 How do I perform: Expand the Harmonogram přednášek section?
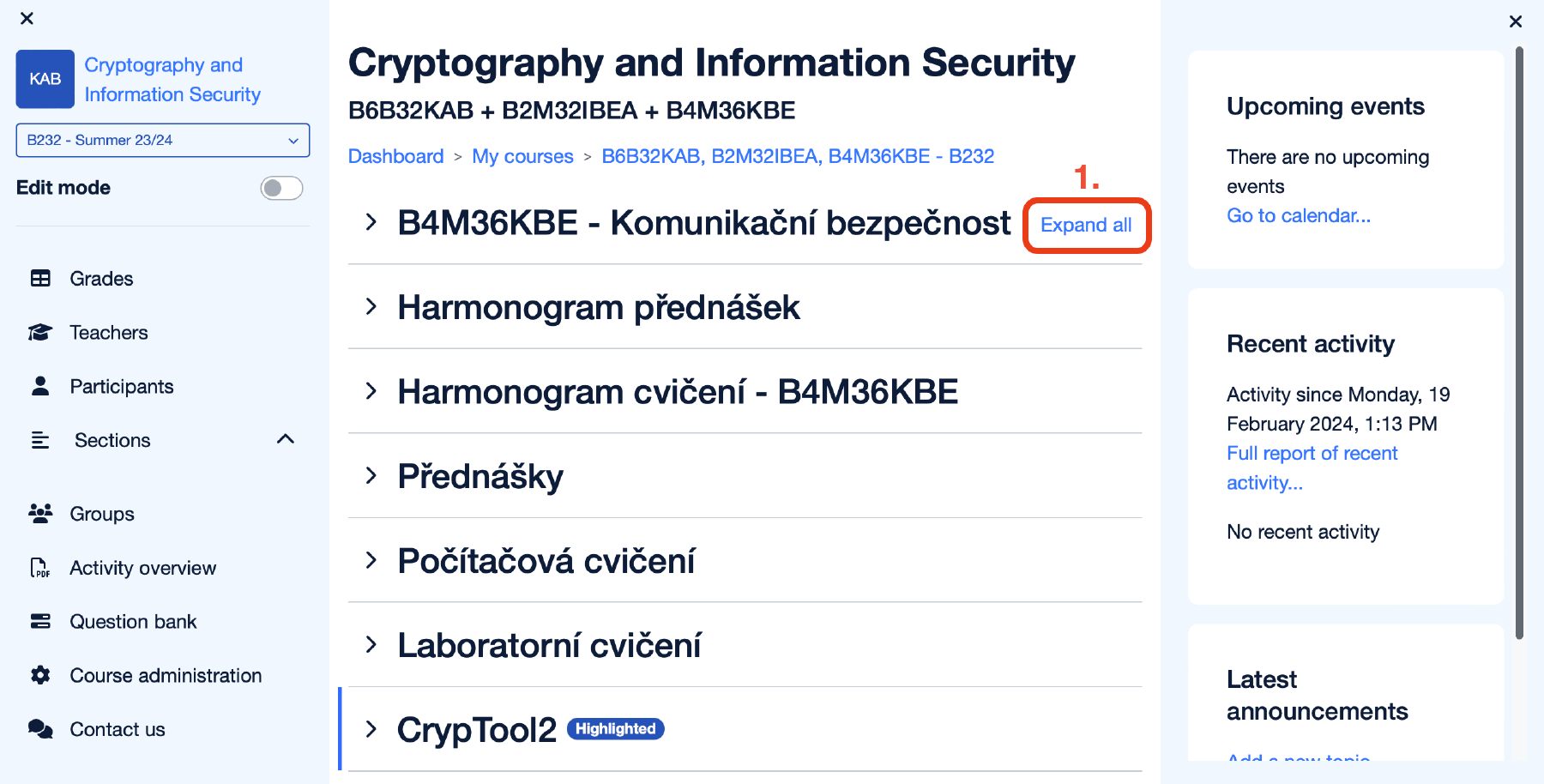pos(371,307)
